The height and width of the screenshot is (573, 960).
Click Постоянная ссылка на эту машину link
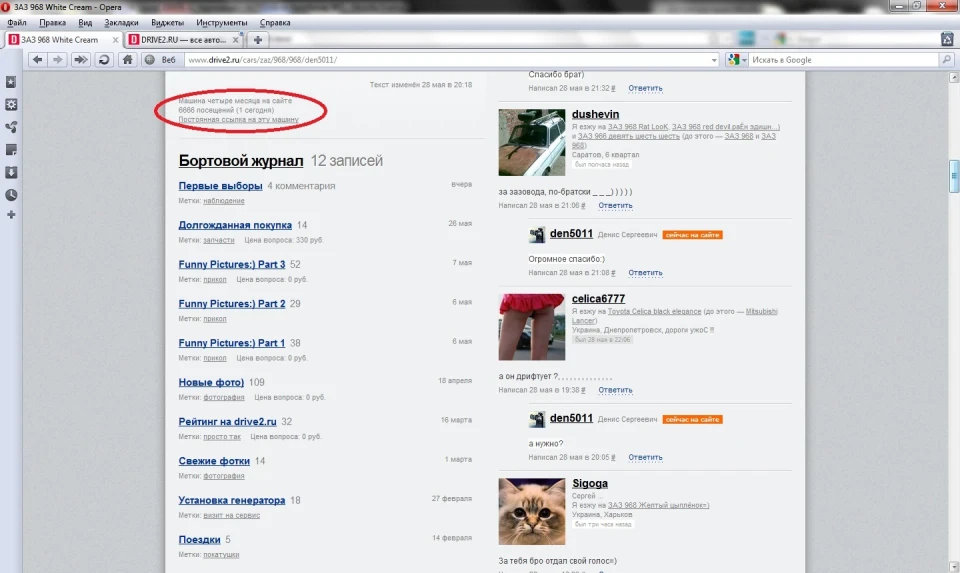239,119
